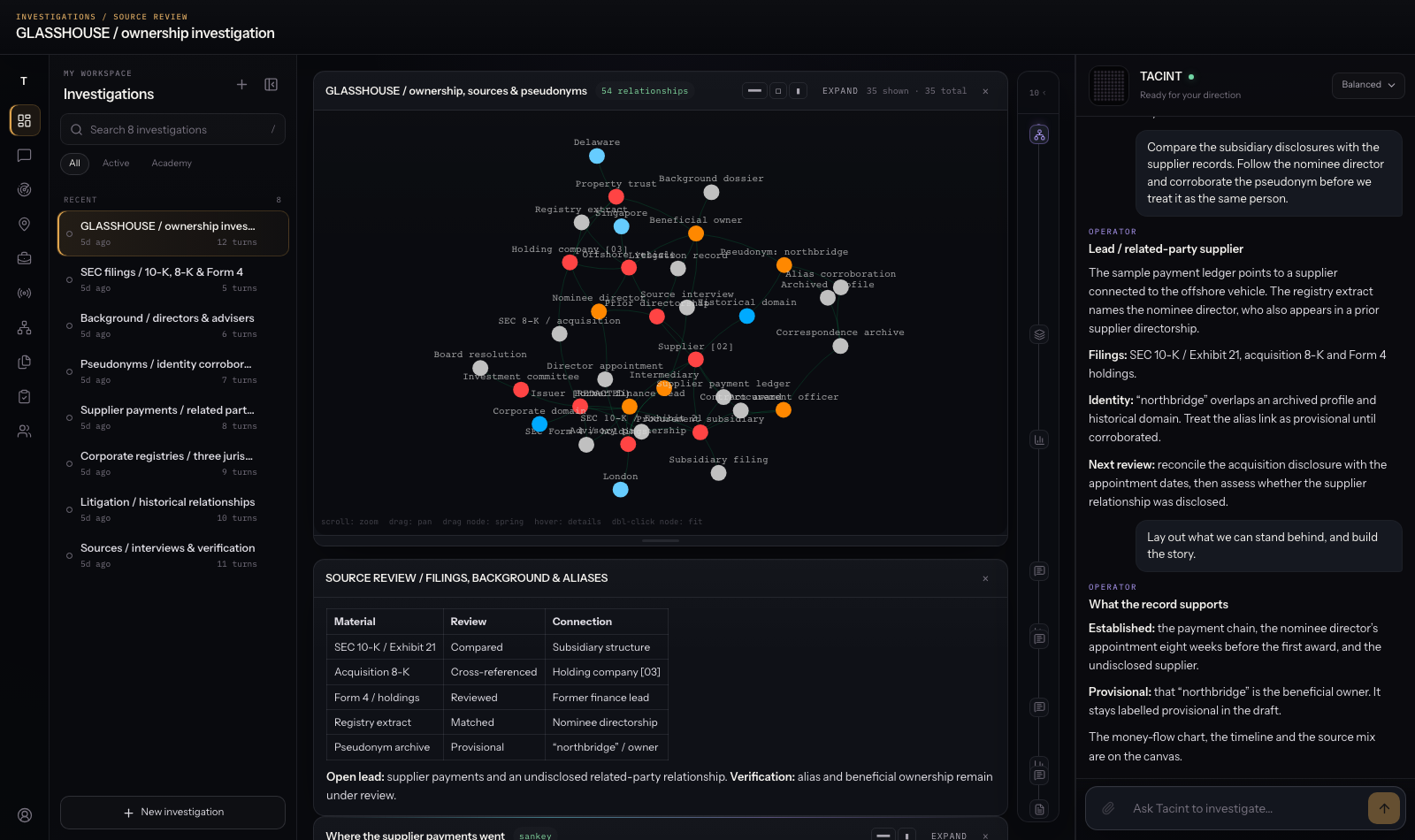Jump to graph card via timeline network icon
1415x840 pixels.
pyautogui.click(x=1039, y=134)
